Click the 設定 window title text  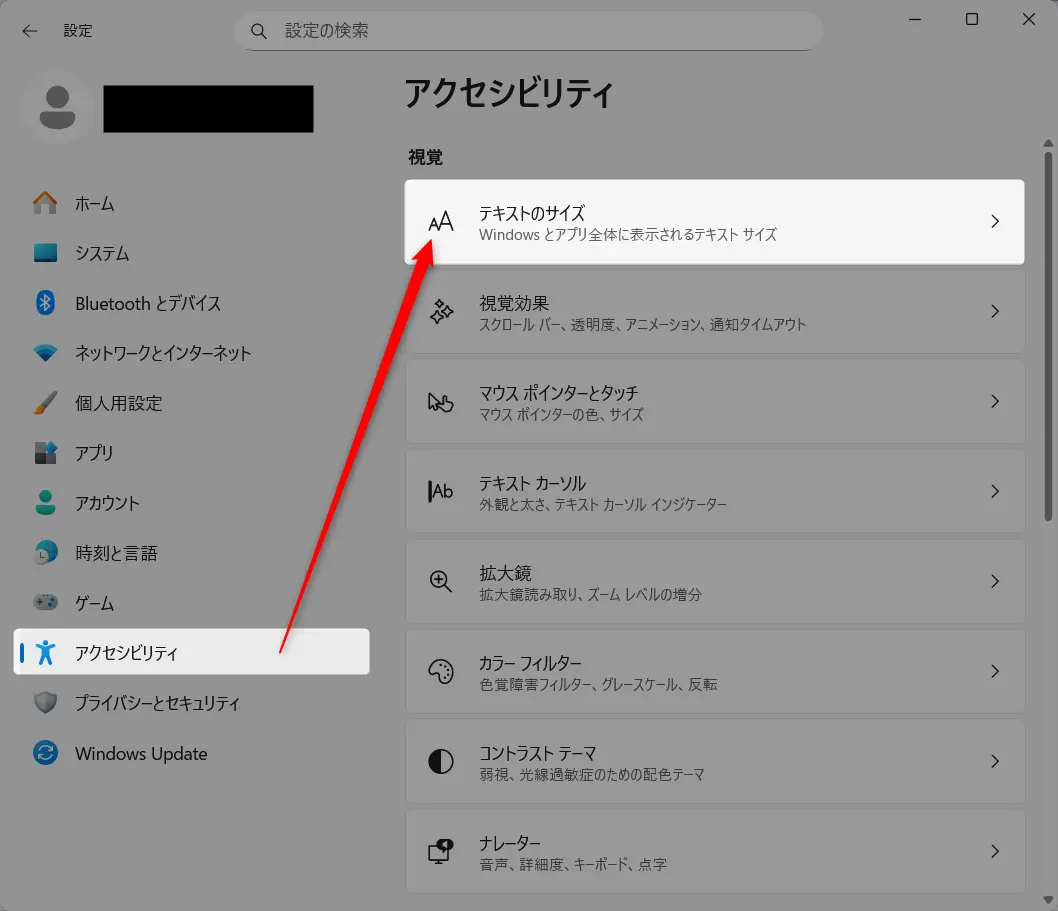point(78,31)
